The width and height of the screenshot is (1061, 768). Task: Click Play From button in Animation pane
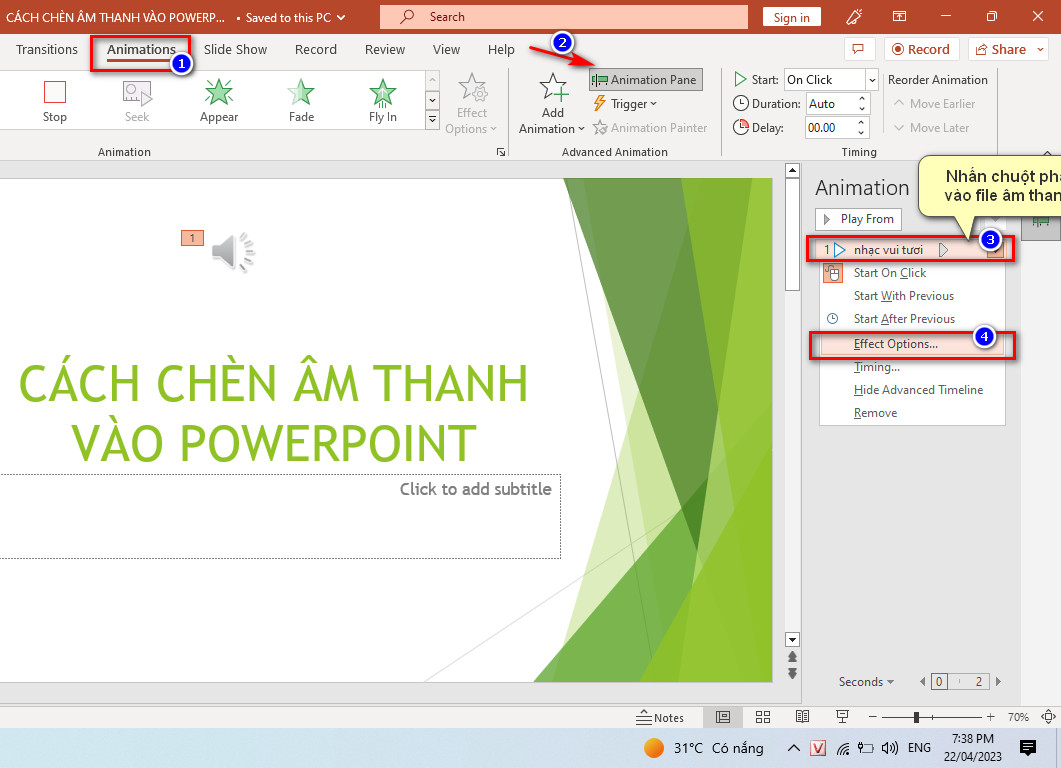tap(859, 219)
